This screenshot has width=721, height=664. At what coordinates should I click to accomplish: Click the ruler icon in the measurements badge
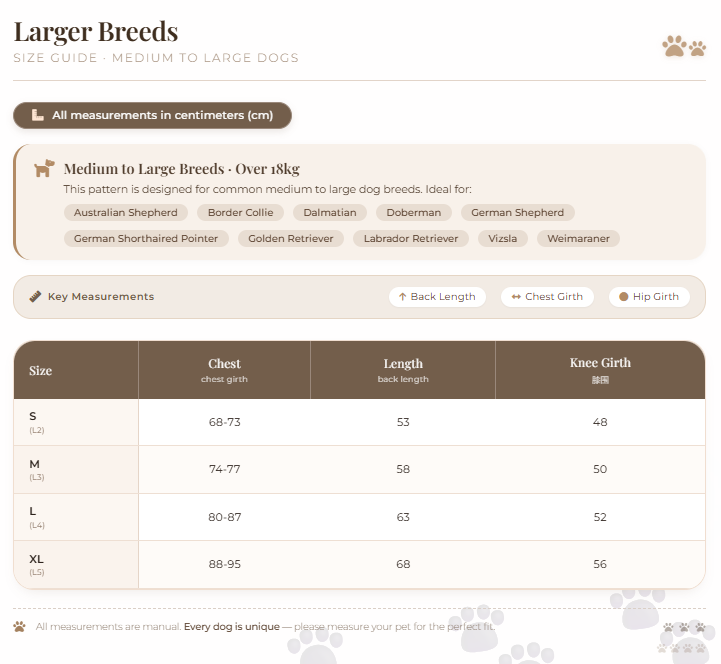[x=37, y=115]
